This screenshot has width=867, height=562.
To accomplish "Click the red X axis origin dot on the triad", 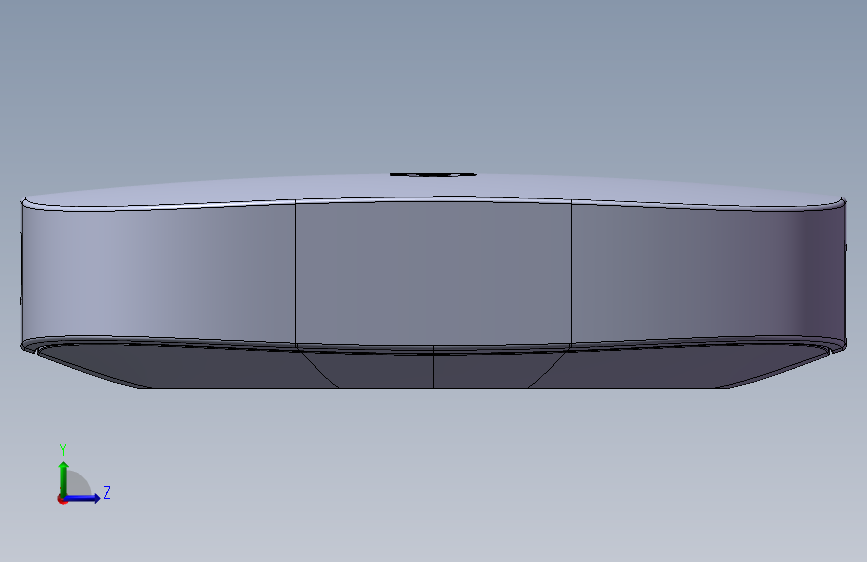I will 62,500.
